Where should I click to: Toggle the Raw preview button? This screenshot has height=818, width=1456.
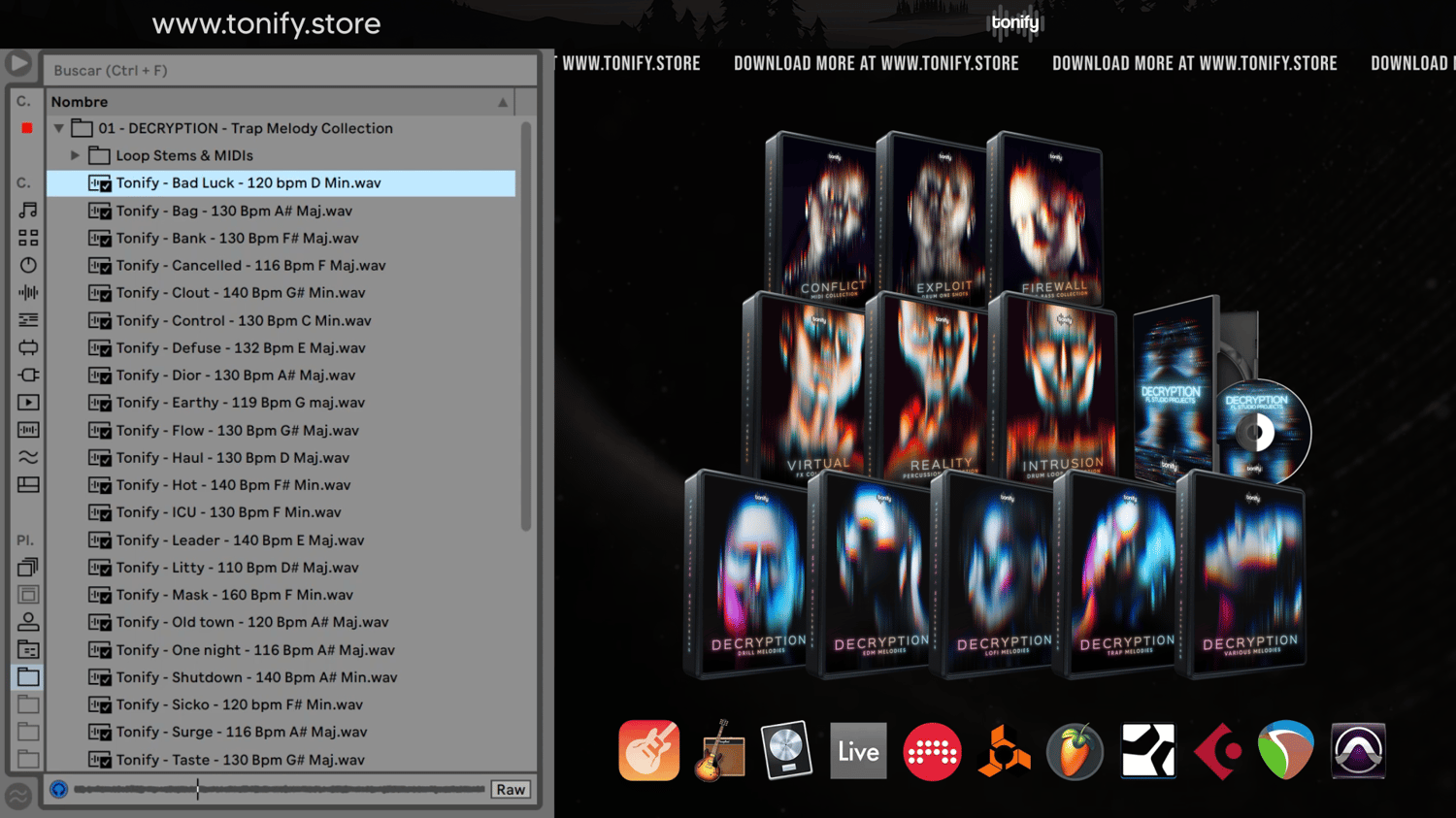[511, 789]
